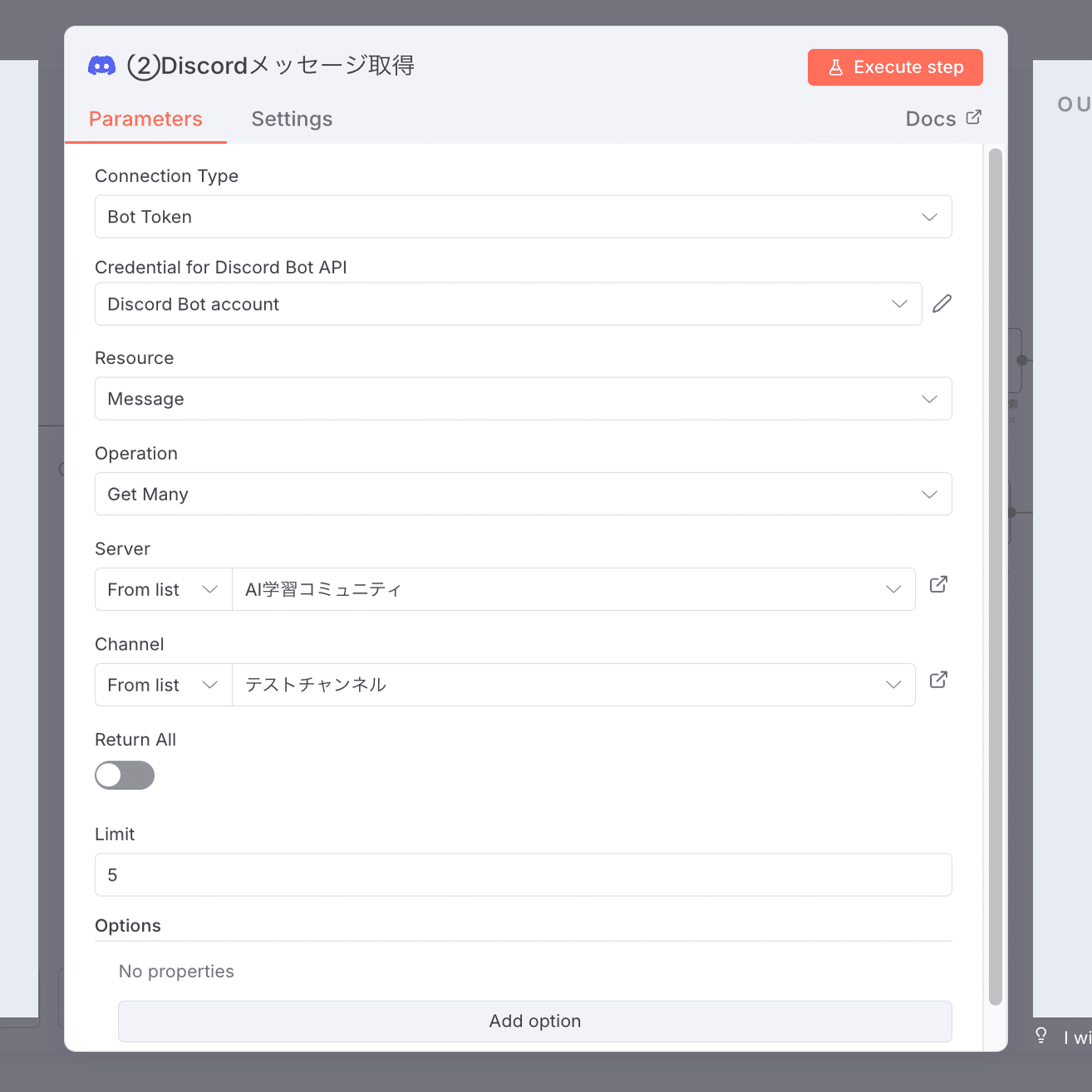The width and height of the screenshot is (1092, 1092).
Task: Select the Parameters tab
Action: tap(145, 119)
